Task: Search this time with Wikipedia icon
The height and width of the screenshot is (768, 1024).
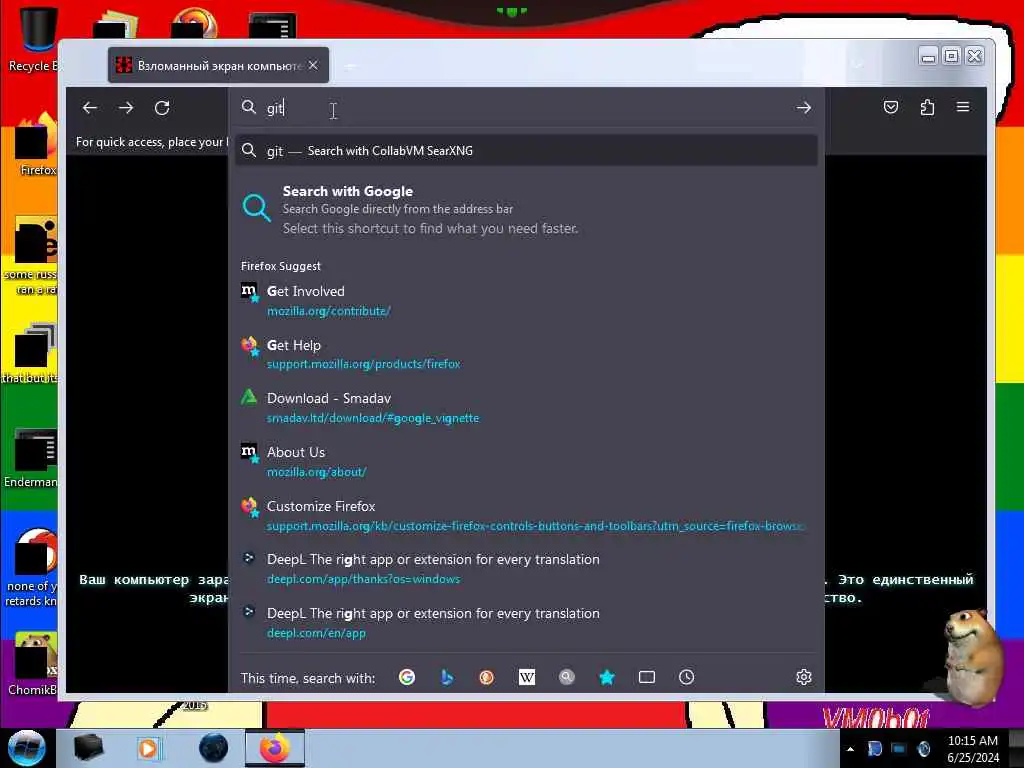Action: (526, 677)
